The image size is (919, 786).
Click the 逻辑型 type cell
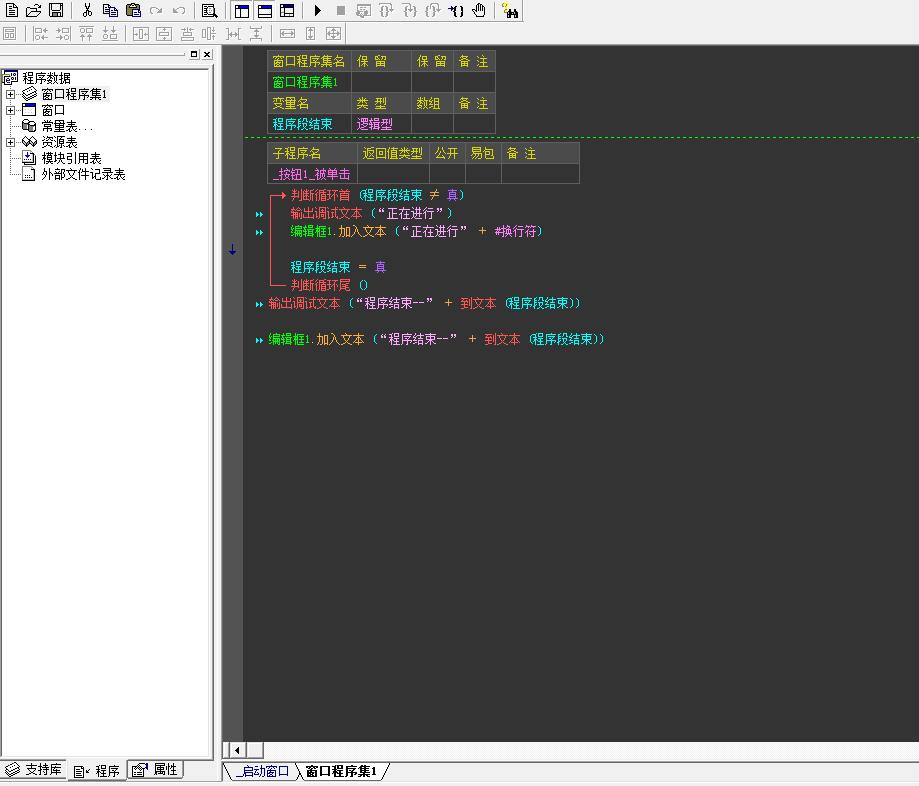(382, 124)
